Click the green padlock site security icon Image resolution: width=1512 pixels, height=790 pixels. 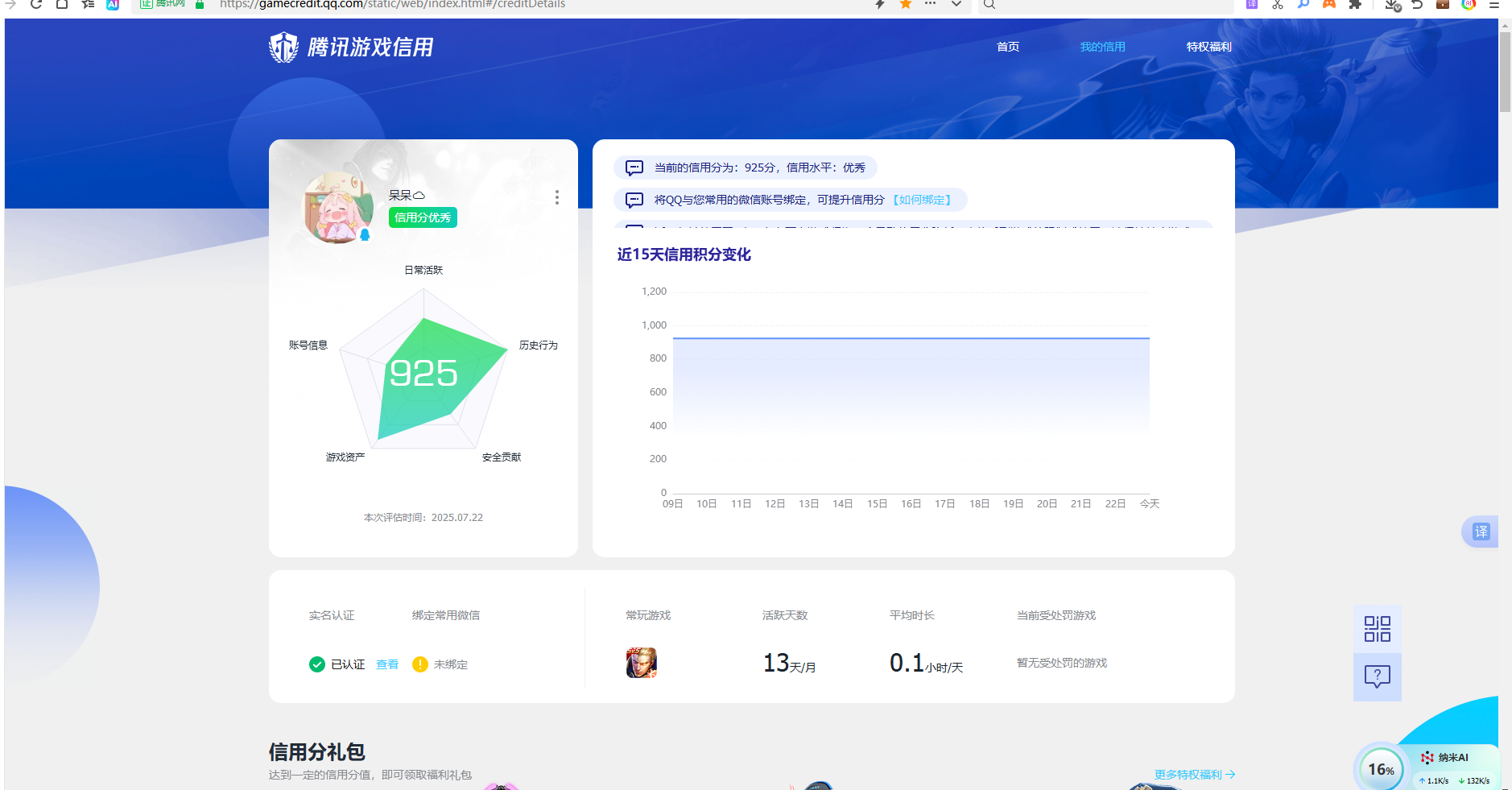200,4
